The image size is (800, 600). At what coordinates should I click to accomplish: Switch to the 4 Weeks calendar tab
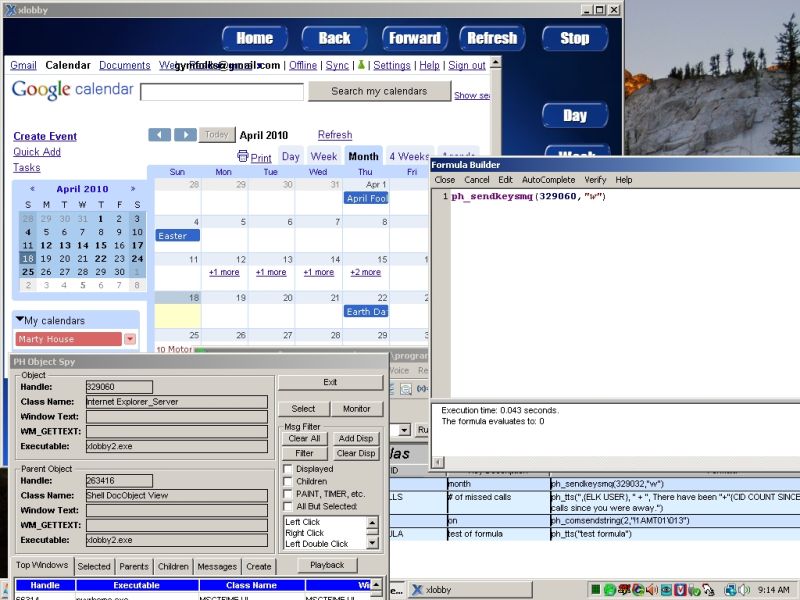click(409, 156)
